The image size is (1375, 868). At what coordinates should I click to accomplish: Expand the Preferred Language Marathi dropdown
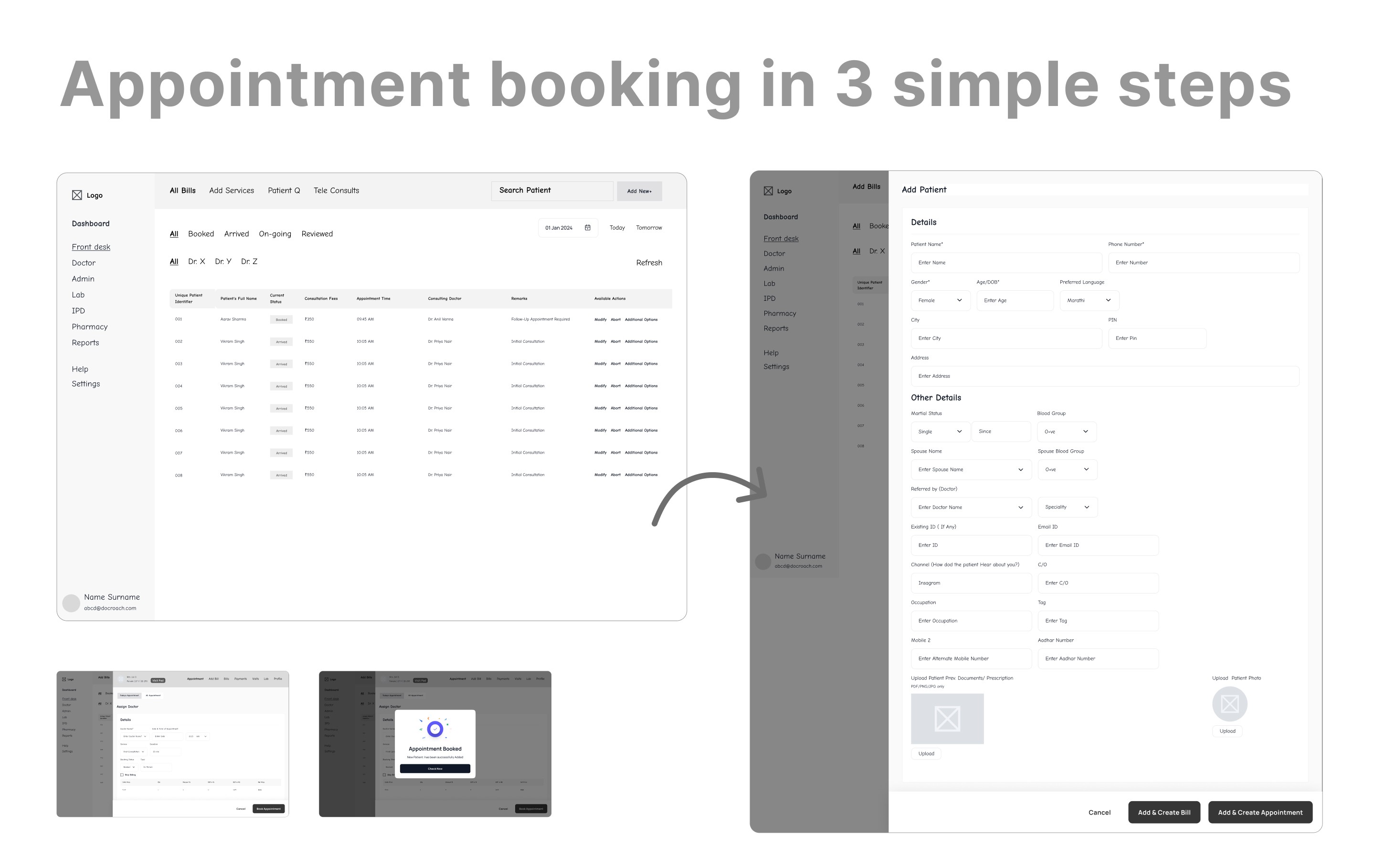click(x=1089, y=300)
